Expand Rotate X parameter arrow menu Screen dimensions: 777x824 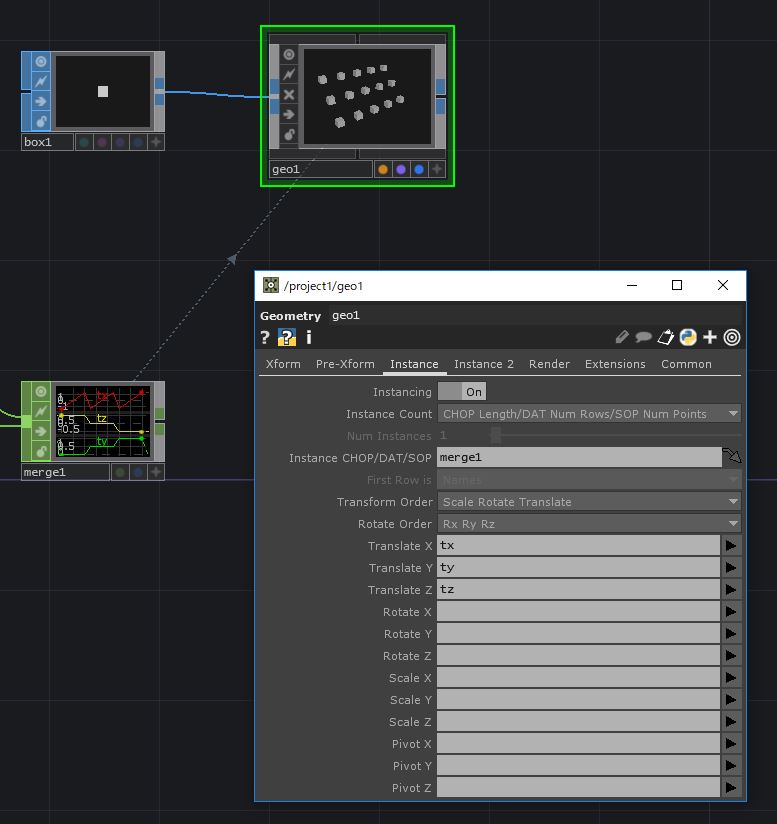[x=731, y=612]
